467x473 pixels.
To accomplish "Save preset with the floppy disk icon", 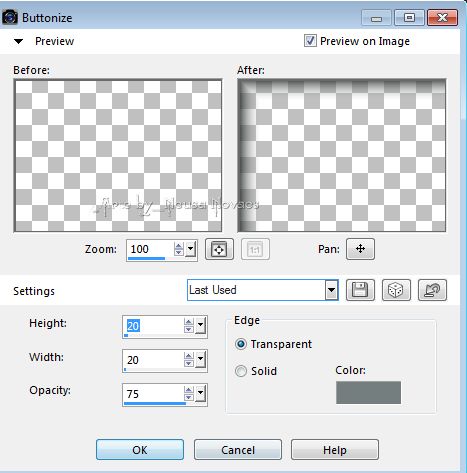I will tap(360, 290).
